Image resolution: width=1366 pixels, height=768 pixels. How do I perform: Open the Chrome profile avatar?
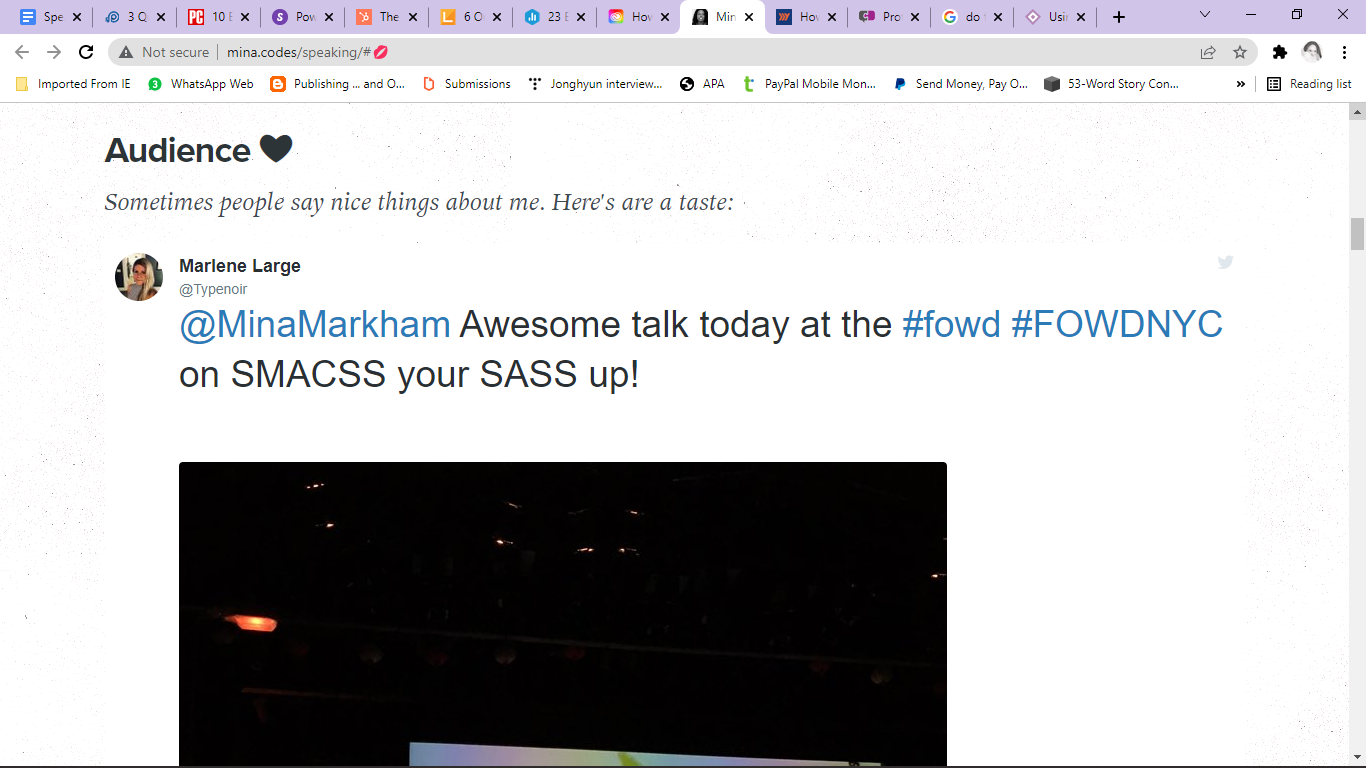1312,52
